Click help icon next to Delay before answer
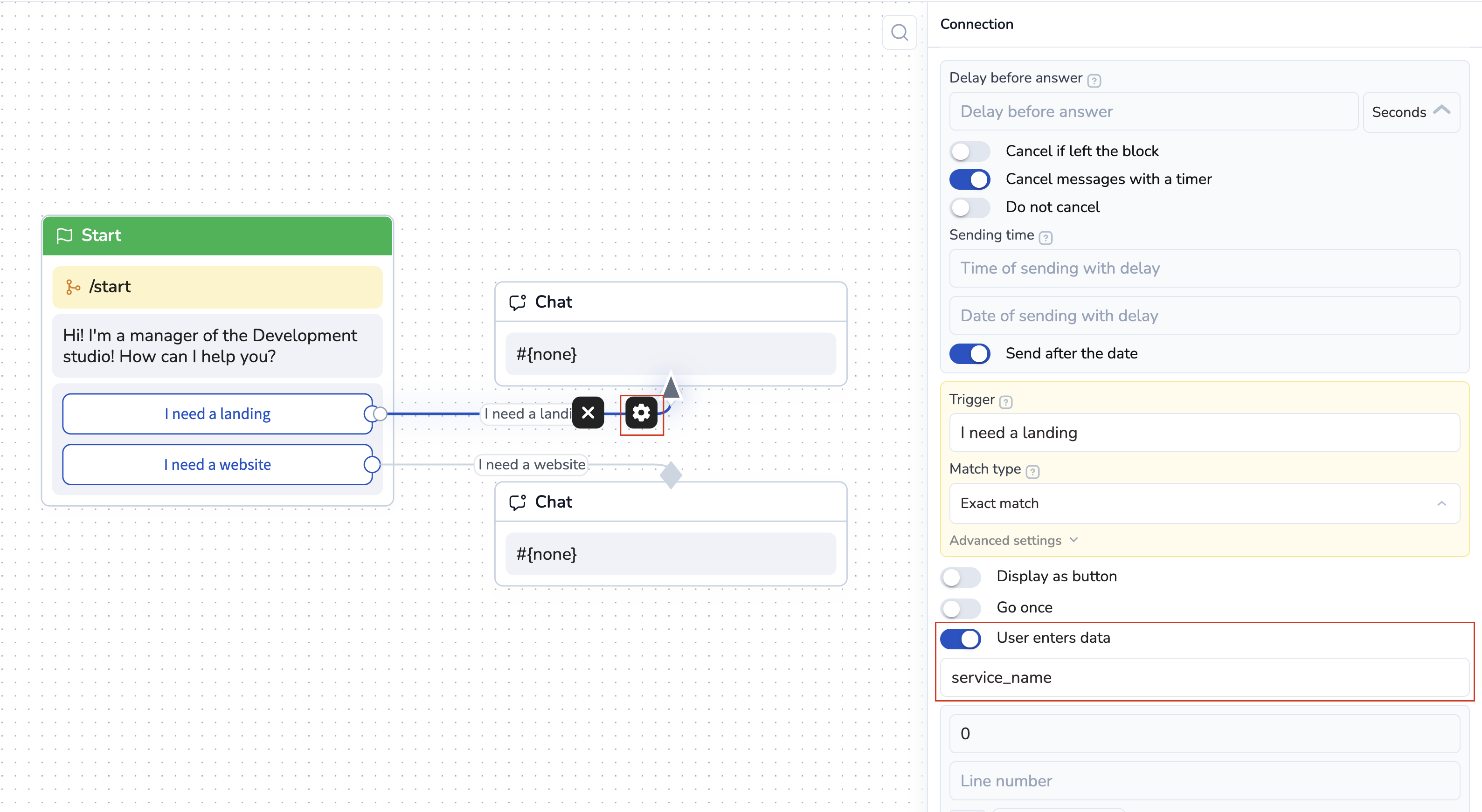Image resolution: width=1482 pixels, height=812 pixels. coord(1094,81)
